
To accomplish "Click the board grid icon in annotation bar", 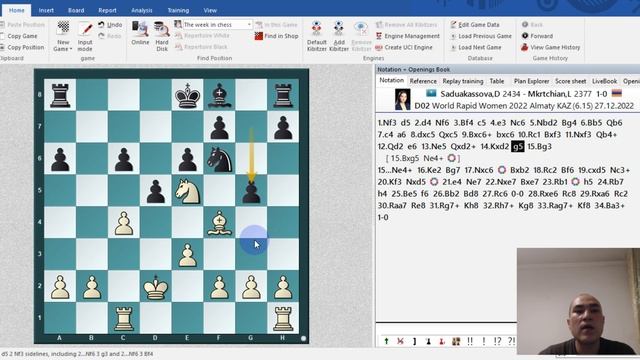I will (456, 341).
